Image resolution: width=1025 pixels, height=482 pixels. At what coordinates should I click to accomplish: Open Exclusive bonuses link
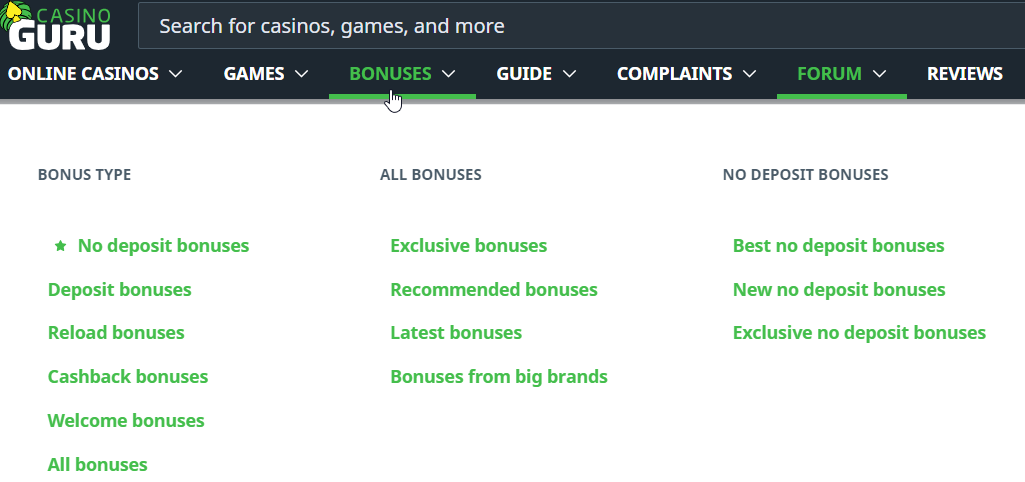click(x=469, y=246)
